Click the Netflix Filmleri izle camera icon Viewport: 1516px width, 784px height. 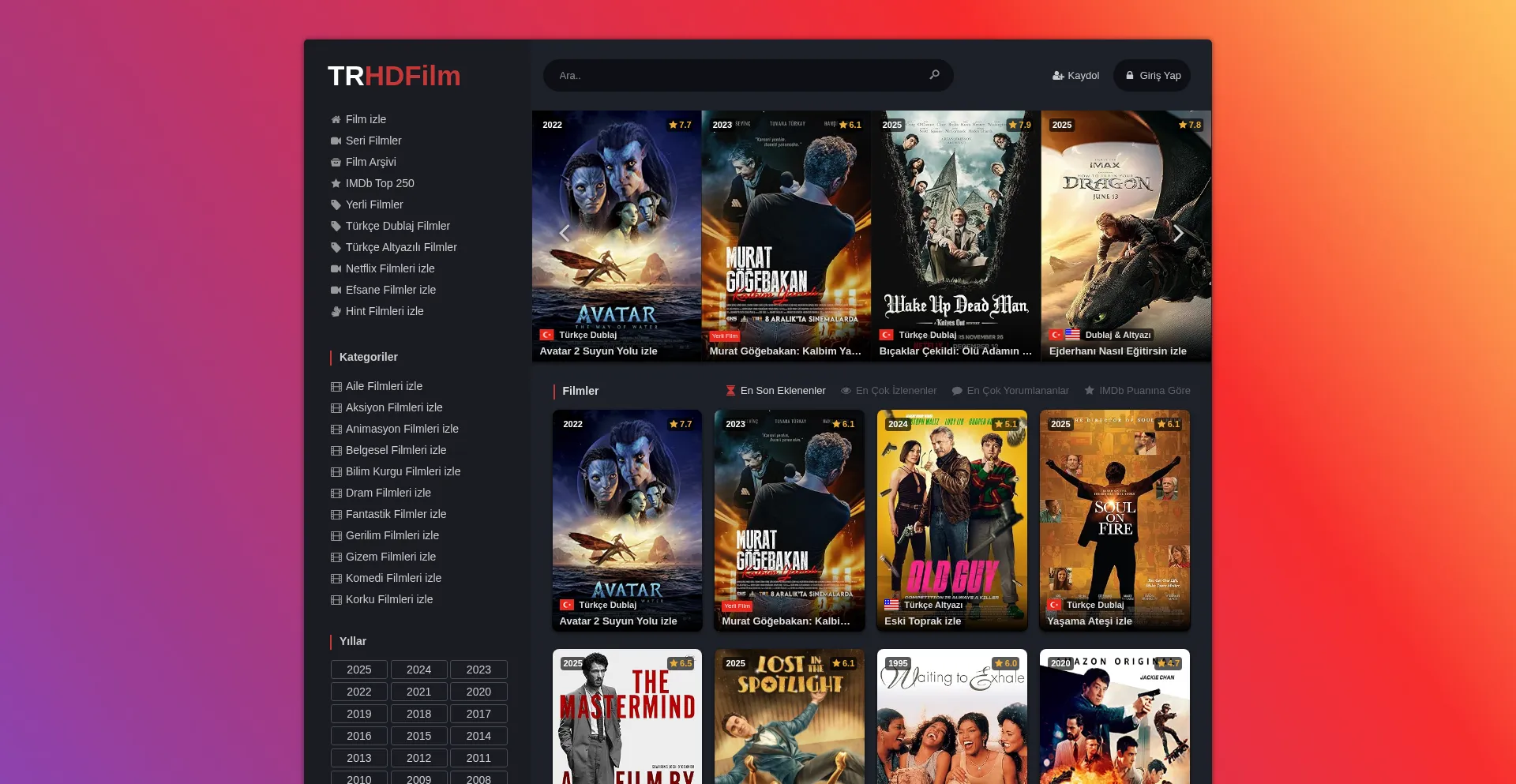pos(335,268)
